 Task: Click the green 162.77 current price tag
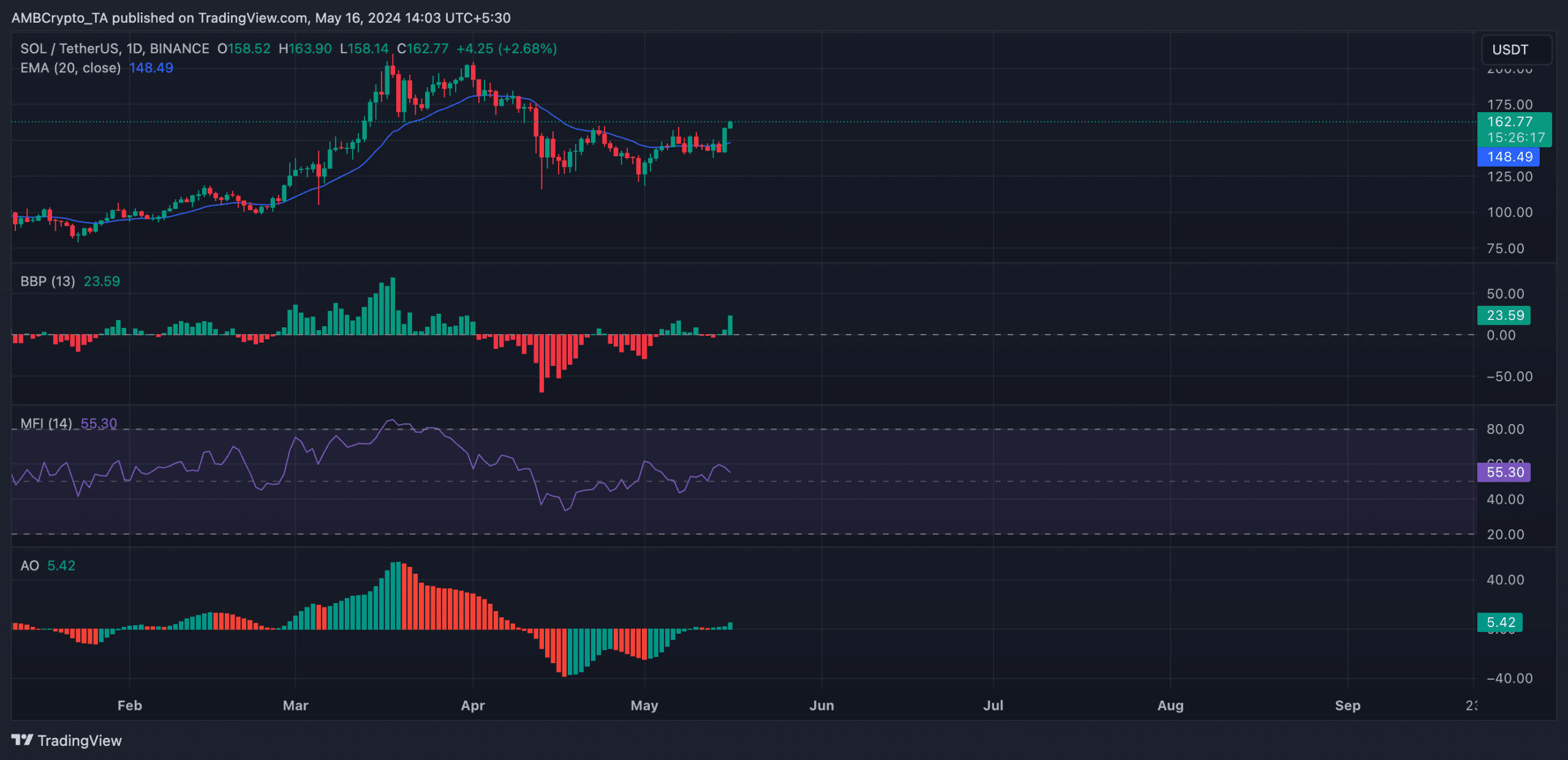point(1510,121)
